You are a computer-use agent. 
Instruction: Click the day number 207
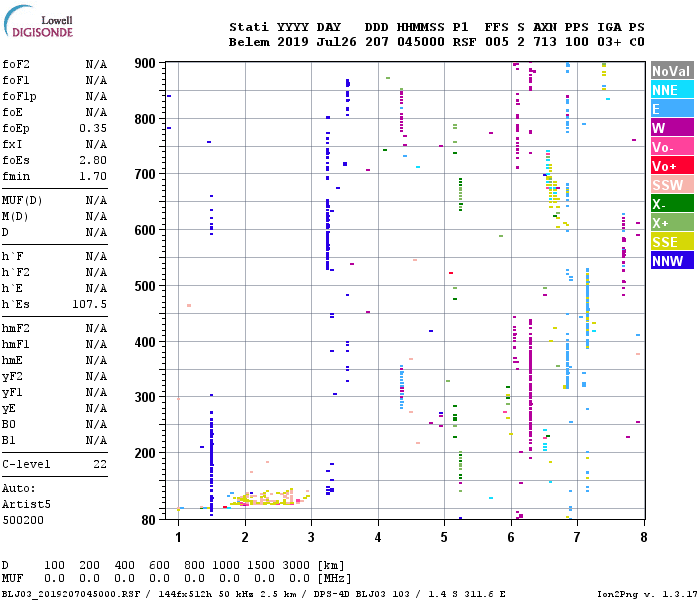pyautogui.click(x=377, y=42)
